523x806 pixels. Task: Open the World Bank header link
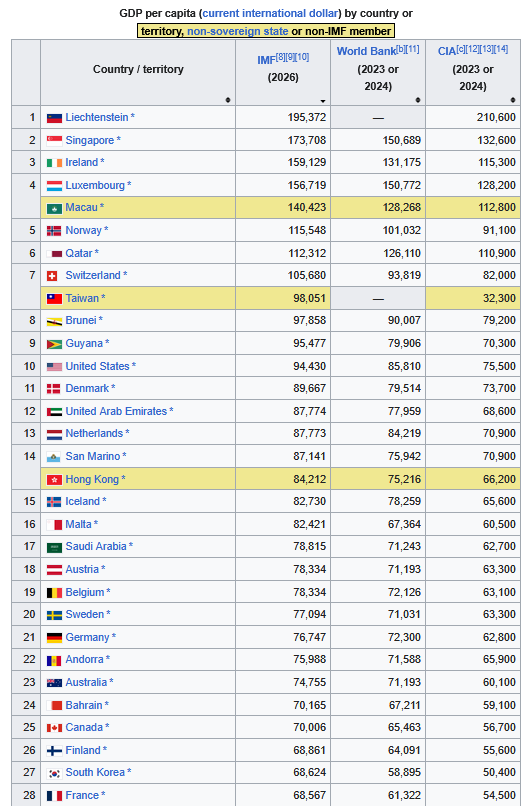tap(366, 51)
